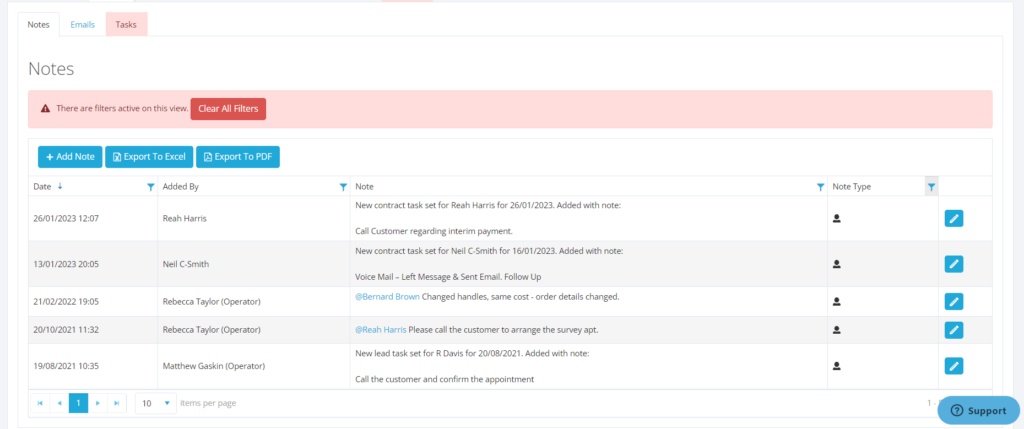Viewport: 1024px width, 429px height.
Task: Edit the note dated 21/02/2022
Action: pyautogui.click(x=953, y=301)
